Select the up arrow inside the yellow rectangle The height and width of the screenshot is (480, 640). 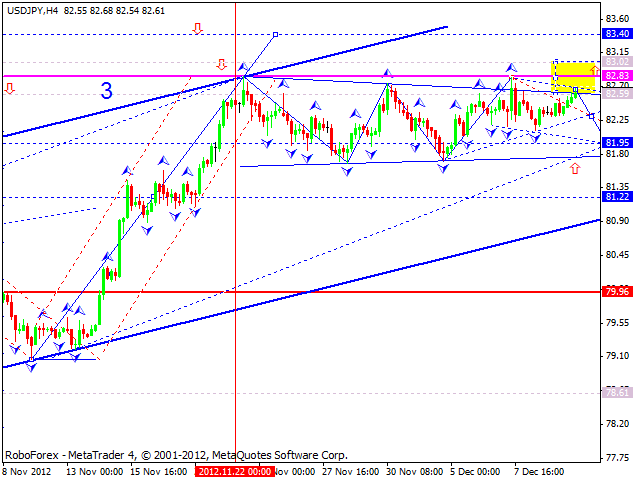594,70
